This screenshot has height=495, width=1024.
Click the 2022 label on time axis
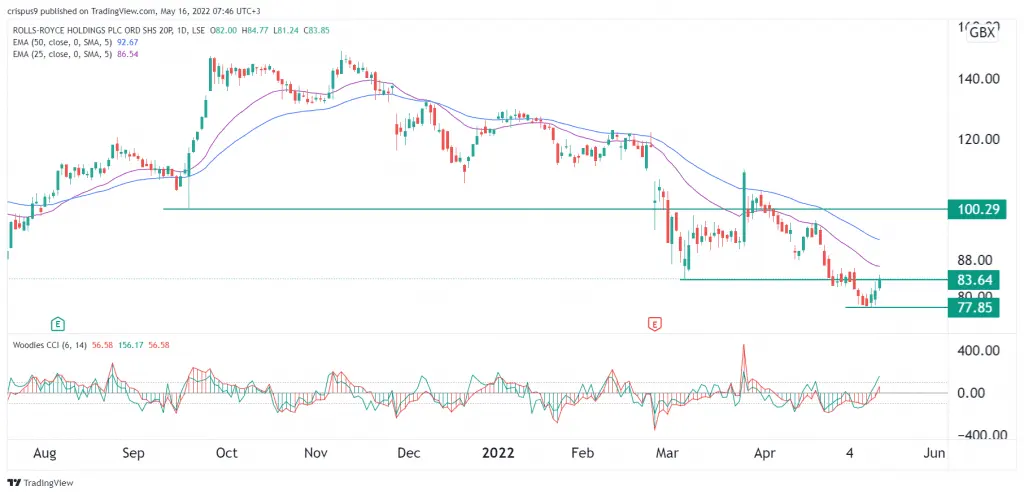point(498,453)
